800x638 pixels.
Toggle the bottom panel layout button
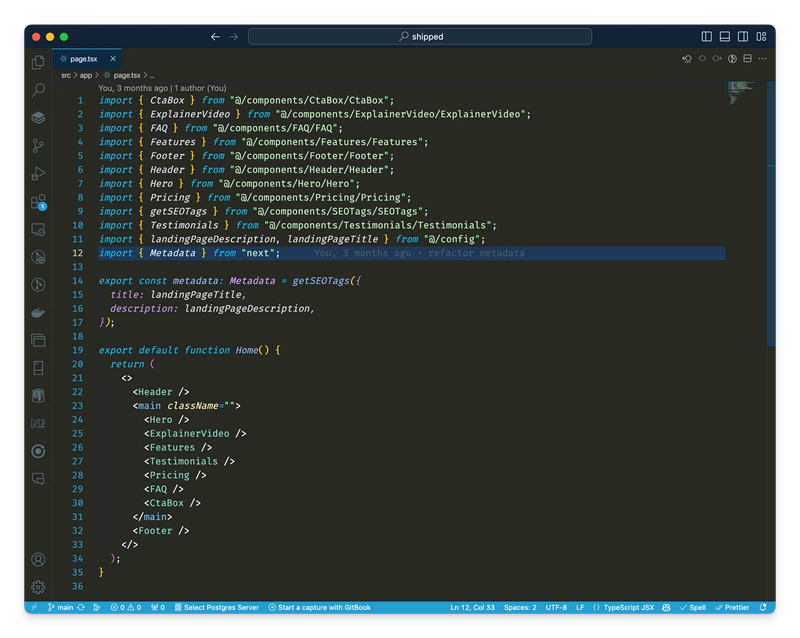click(x=724, y=37)
